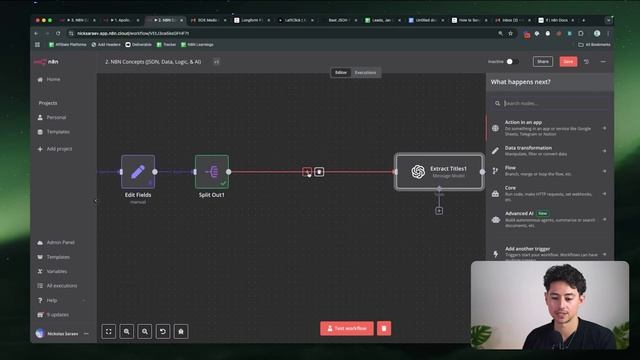
Task: Click the Edit Fields node pencil icon
Action: pyautogui.click(x=138, y=171)
